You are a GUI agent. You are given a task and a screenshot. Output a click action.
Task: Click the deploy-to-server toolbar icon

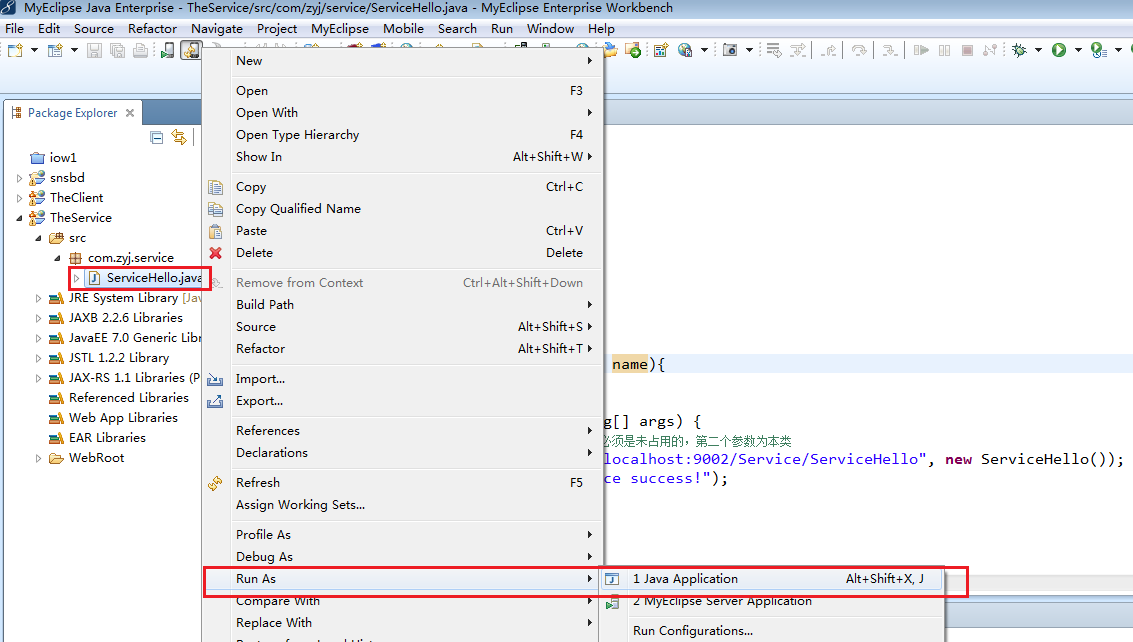(633, 50)
